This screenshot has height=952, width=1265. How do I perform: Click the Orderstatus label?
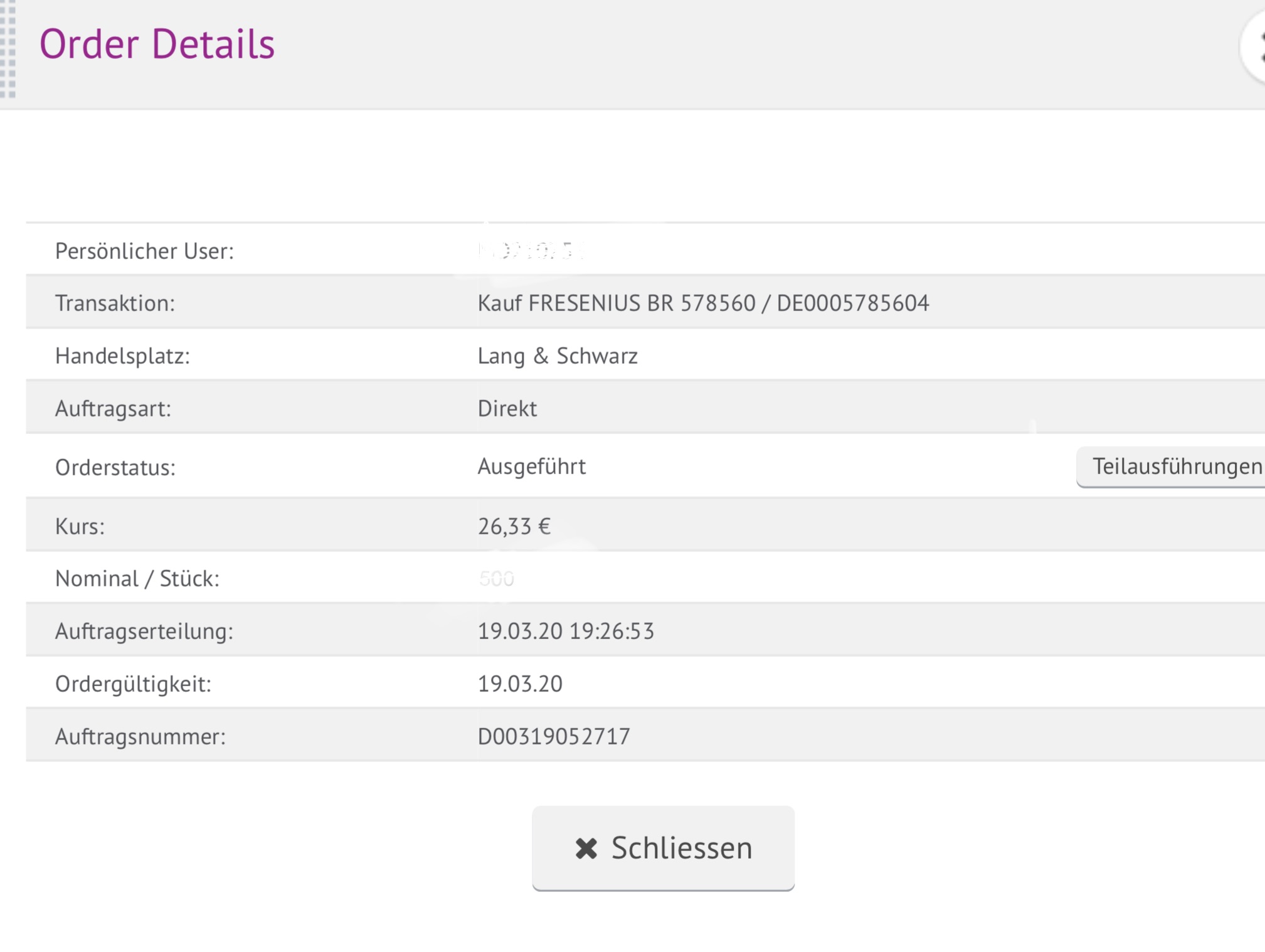(115, 468)
